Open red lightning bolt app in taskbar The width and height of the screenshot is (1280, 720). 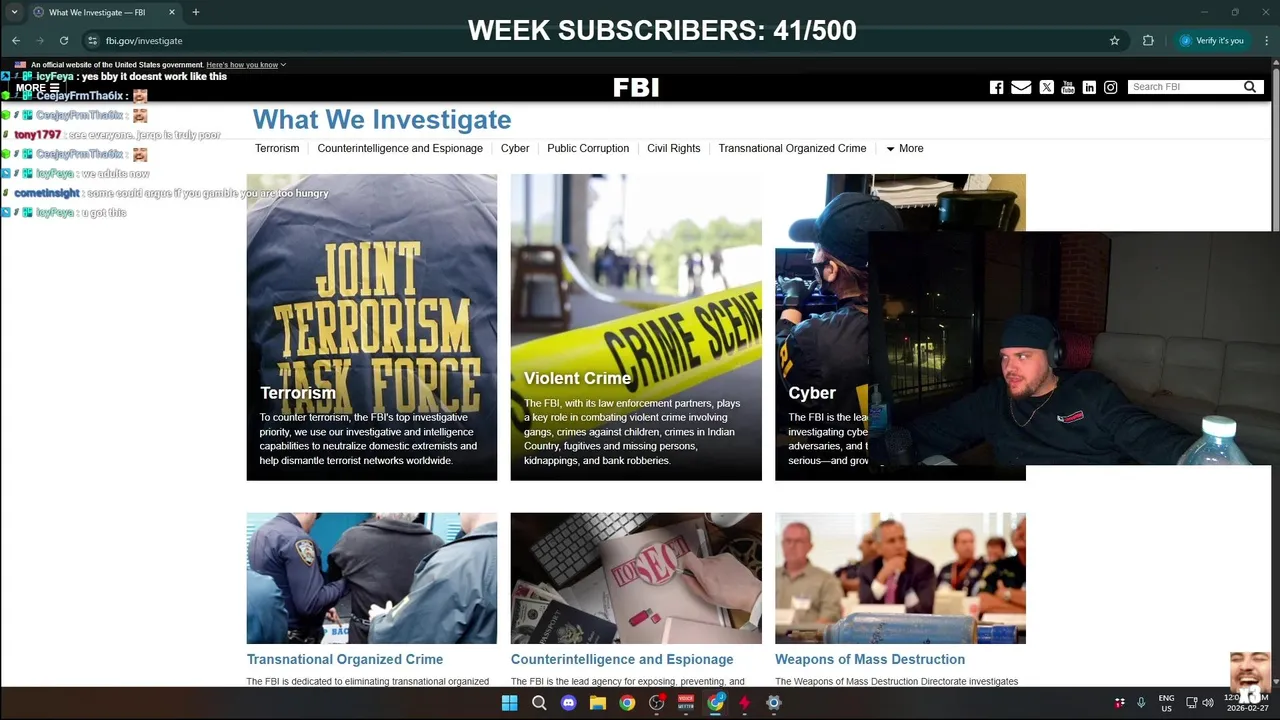click(744, 703)
